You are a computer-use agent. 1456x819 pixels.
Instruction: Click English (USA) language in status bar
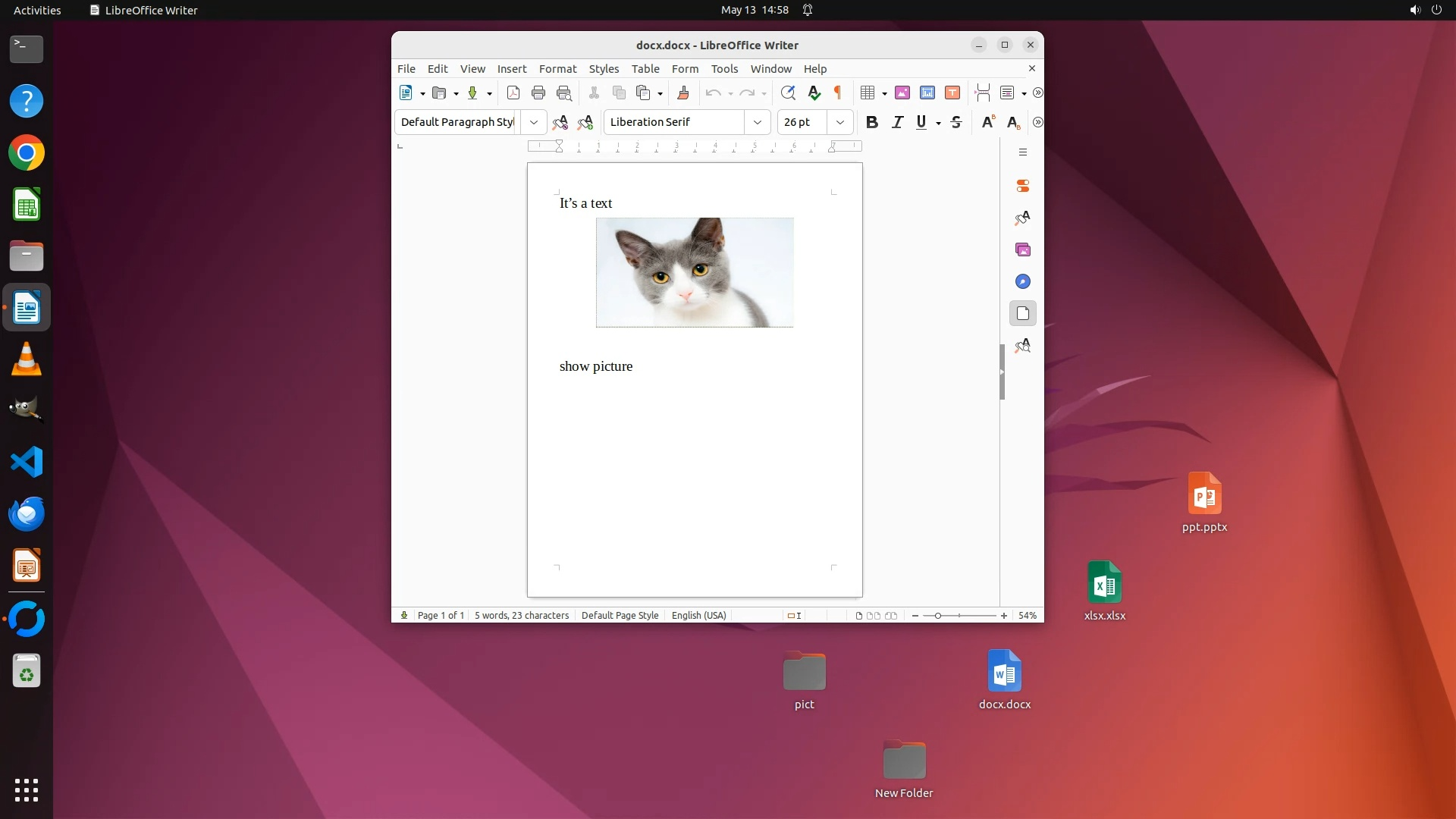point(698,615)
